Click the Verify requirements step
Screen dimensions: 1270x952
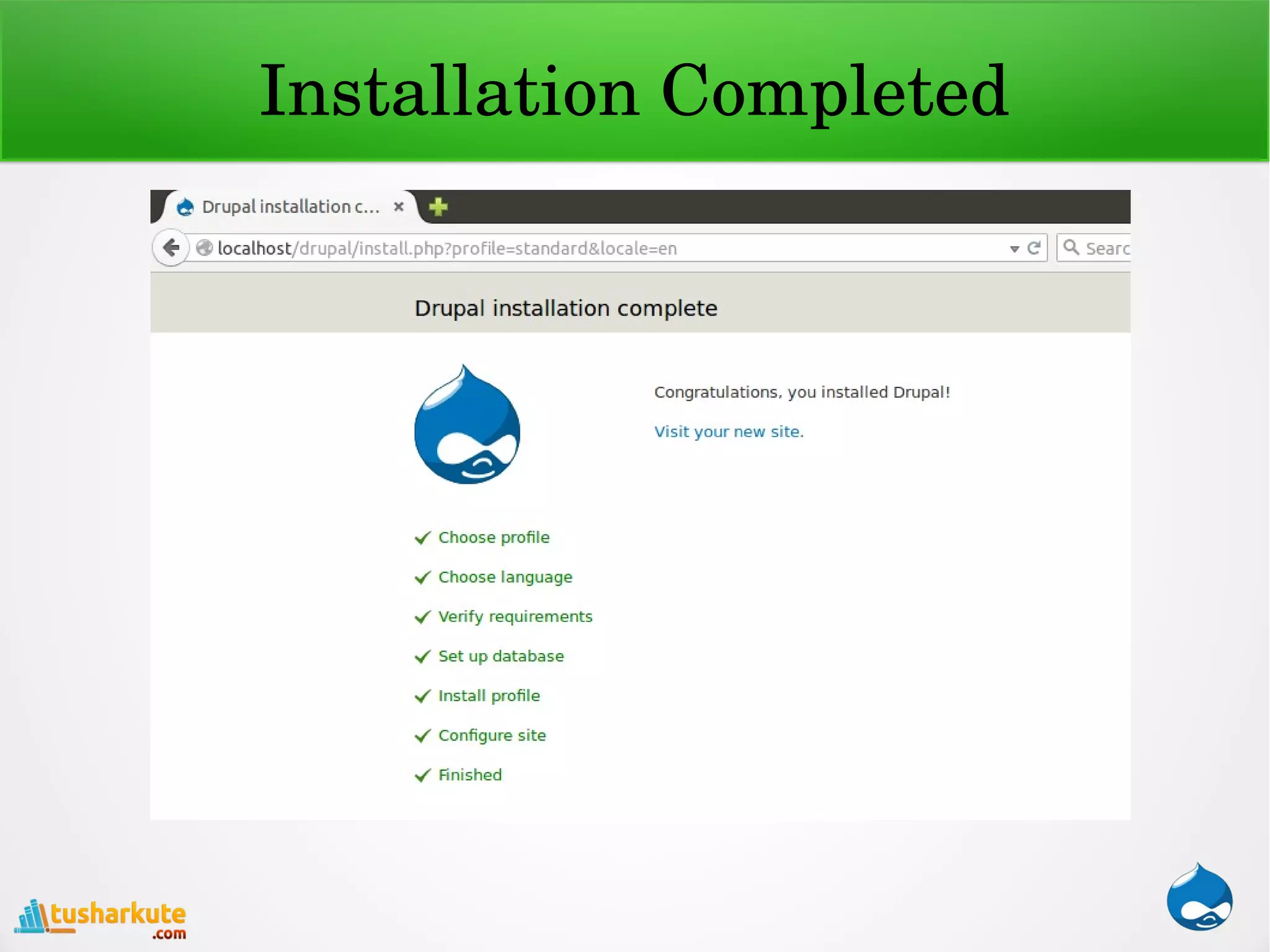(515, 616)
